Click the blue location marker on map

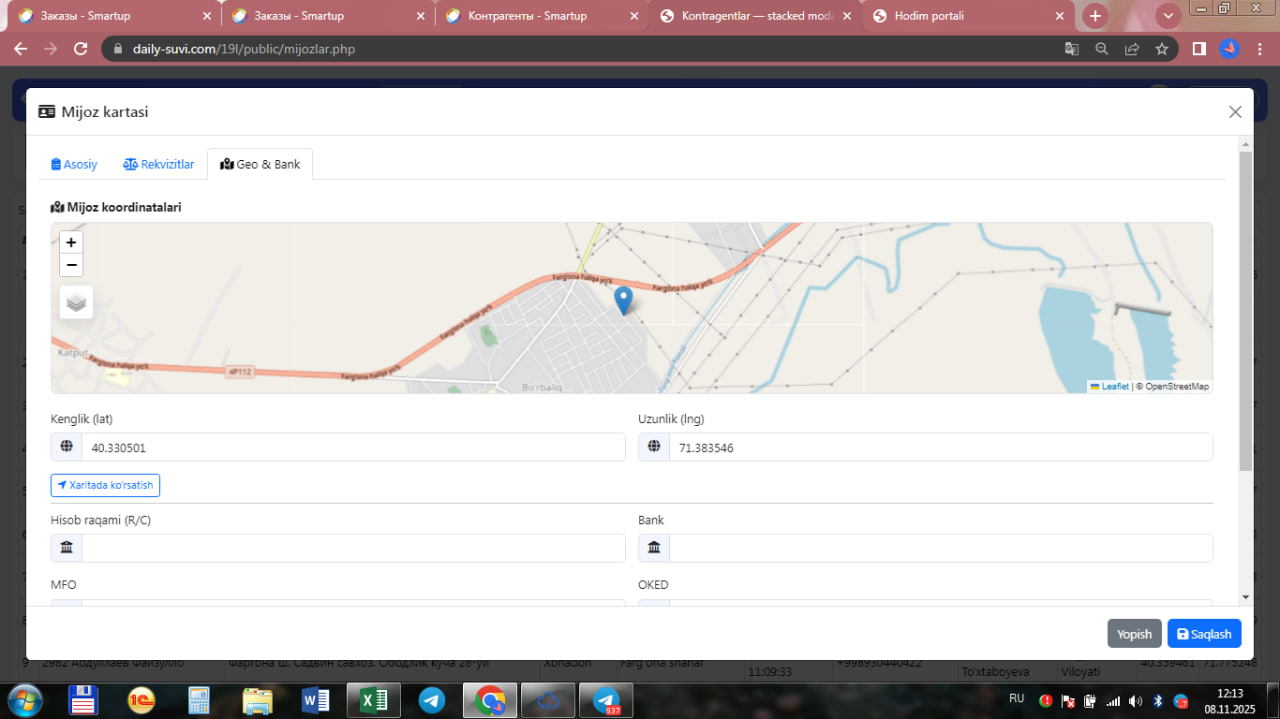(x=623, y=299)
